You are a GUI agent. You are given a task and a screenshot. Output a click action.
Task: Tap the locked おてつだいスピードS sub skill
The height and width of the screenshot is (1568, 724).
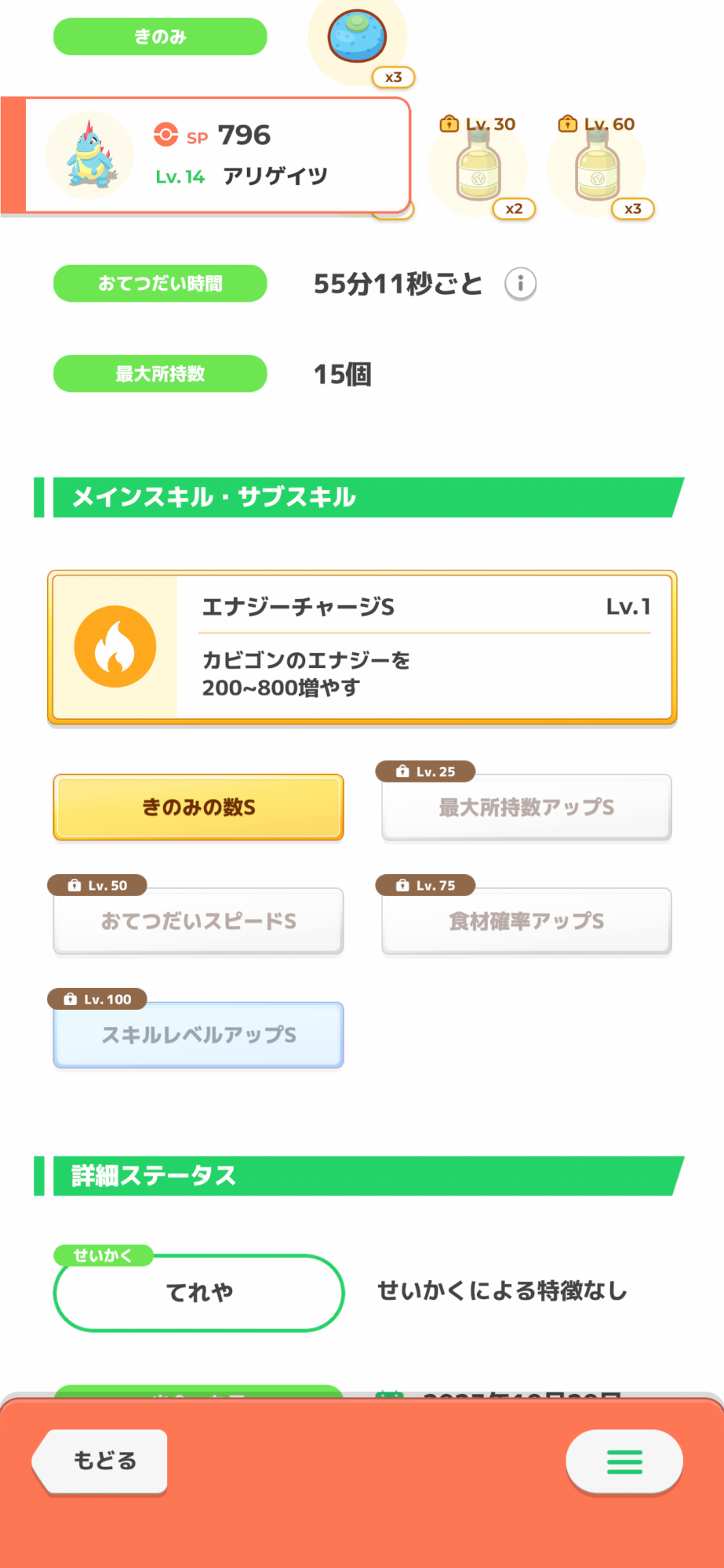pyautogui.click(x=198, y=921)
